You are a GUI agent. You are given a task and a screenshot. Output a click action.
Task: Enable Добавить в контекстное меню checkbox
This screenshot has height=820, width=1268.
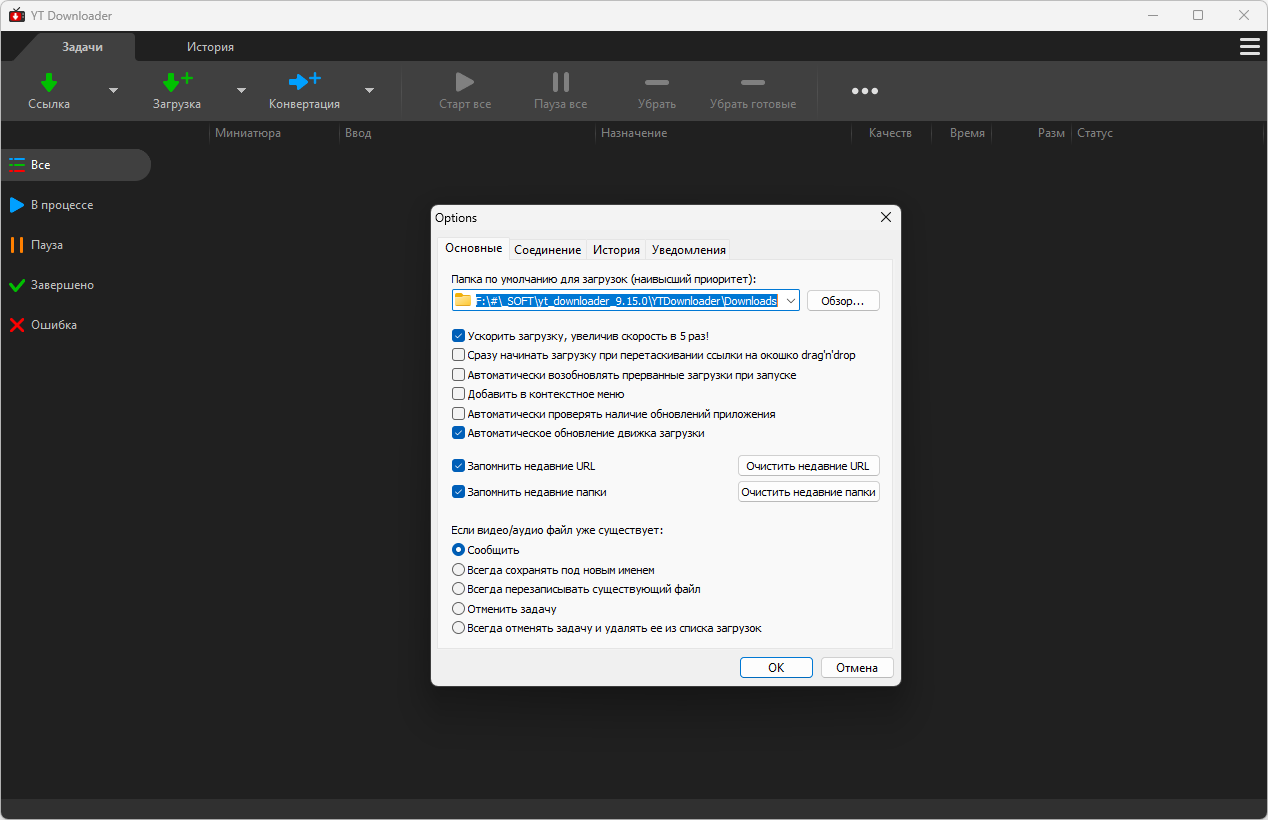[x=459, y=394]
